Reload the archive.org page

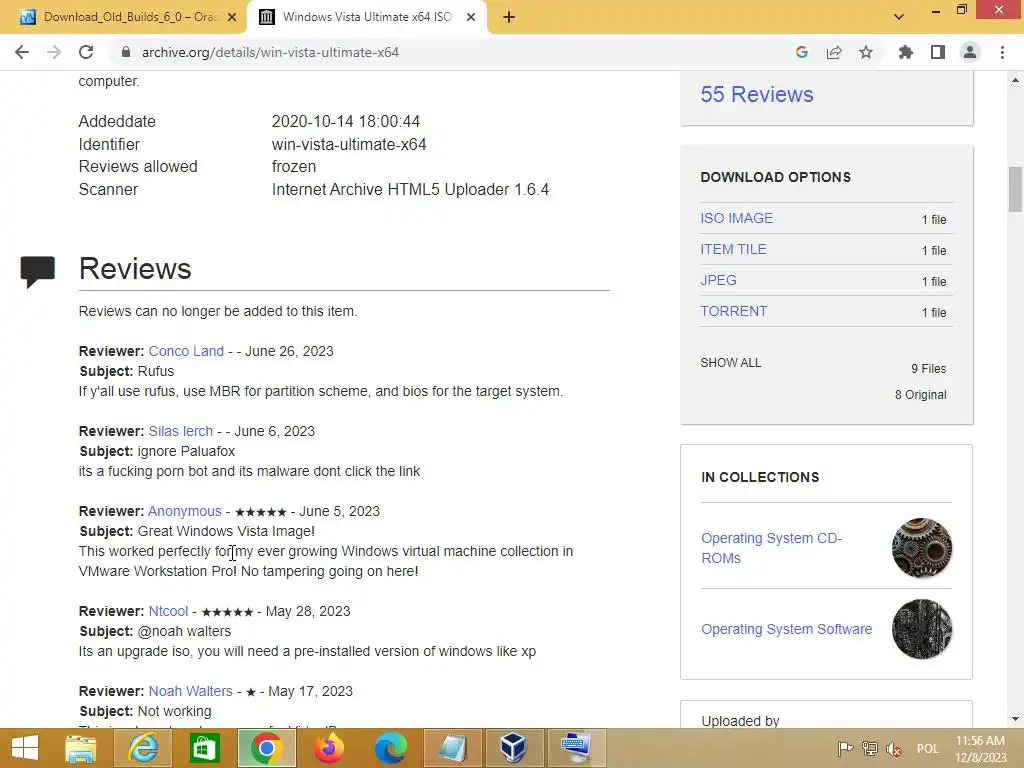(x=86, y=52)
